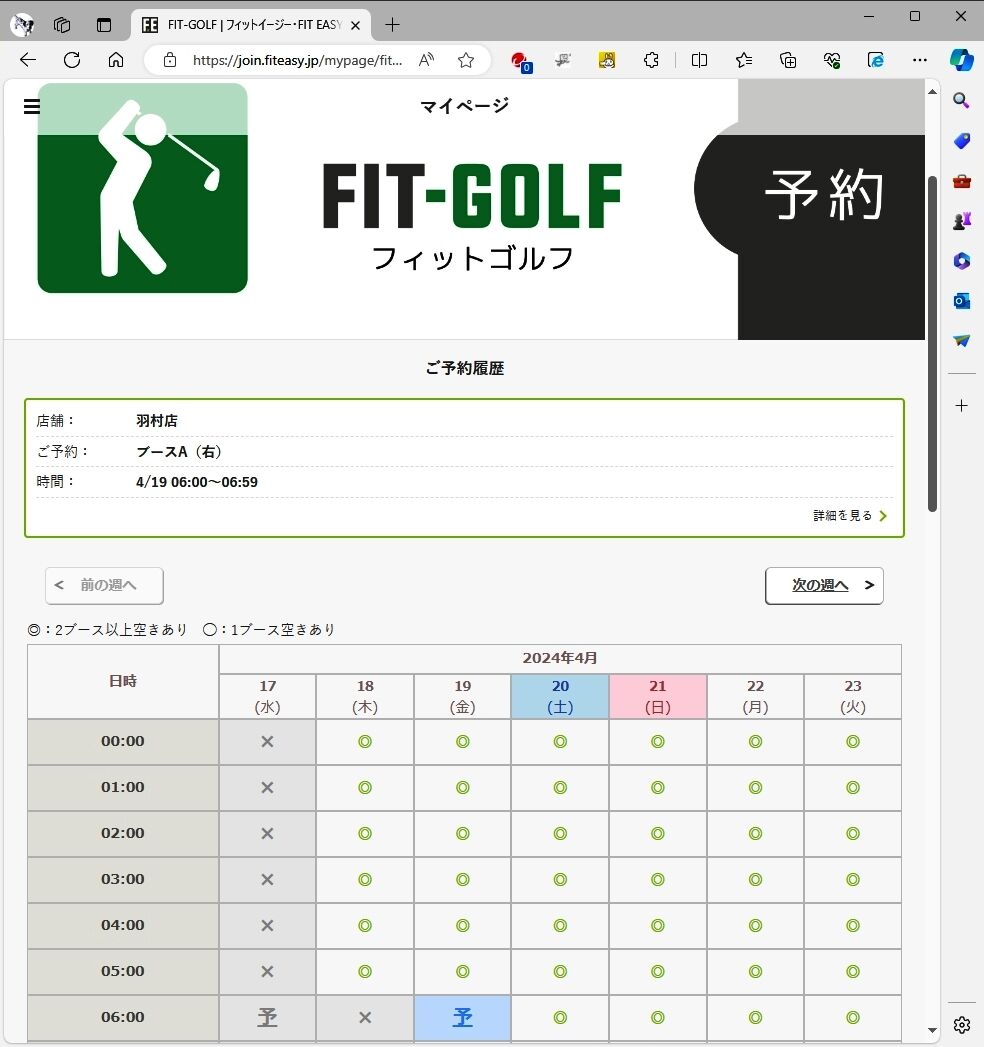The width and height of the screenshot is (984, 1047).
Task: Open Internet Explorer mode icon
Action: 875,60
